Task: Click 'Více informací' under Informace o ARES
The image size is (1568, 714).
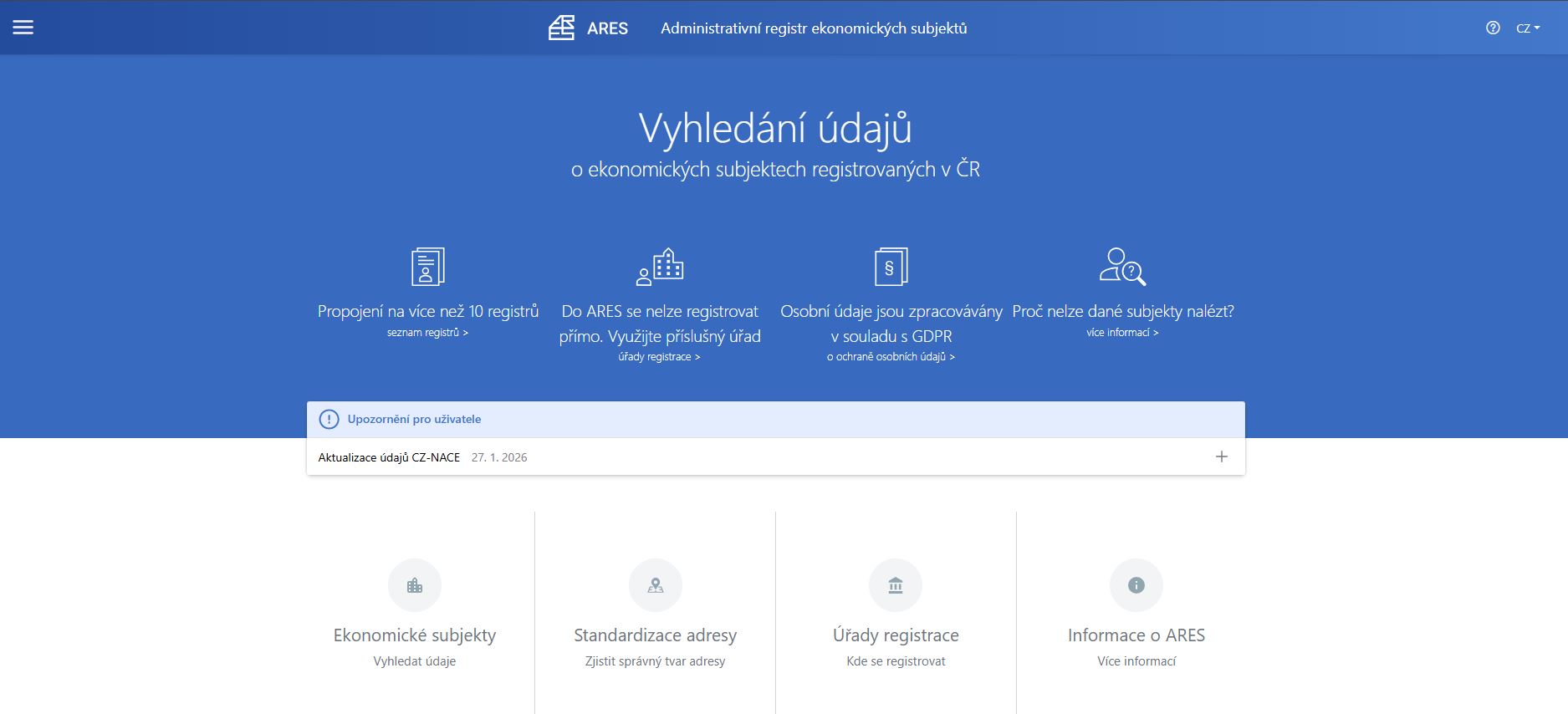Action: point(1136,661)
